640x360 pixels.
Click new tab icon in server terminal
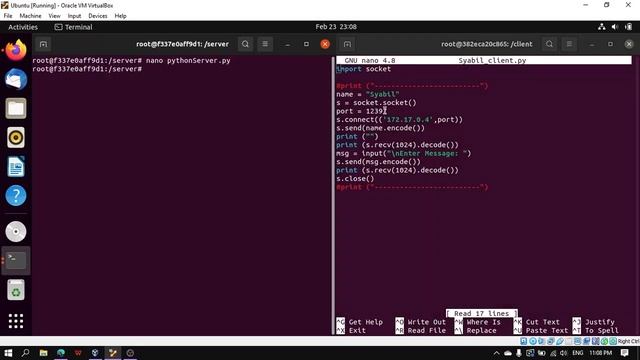[x=43, y=44]
